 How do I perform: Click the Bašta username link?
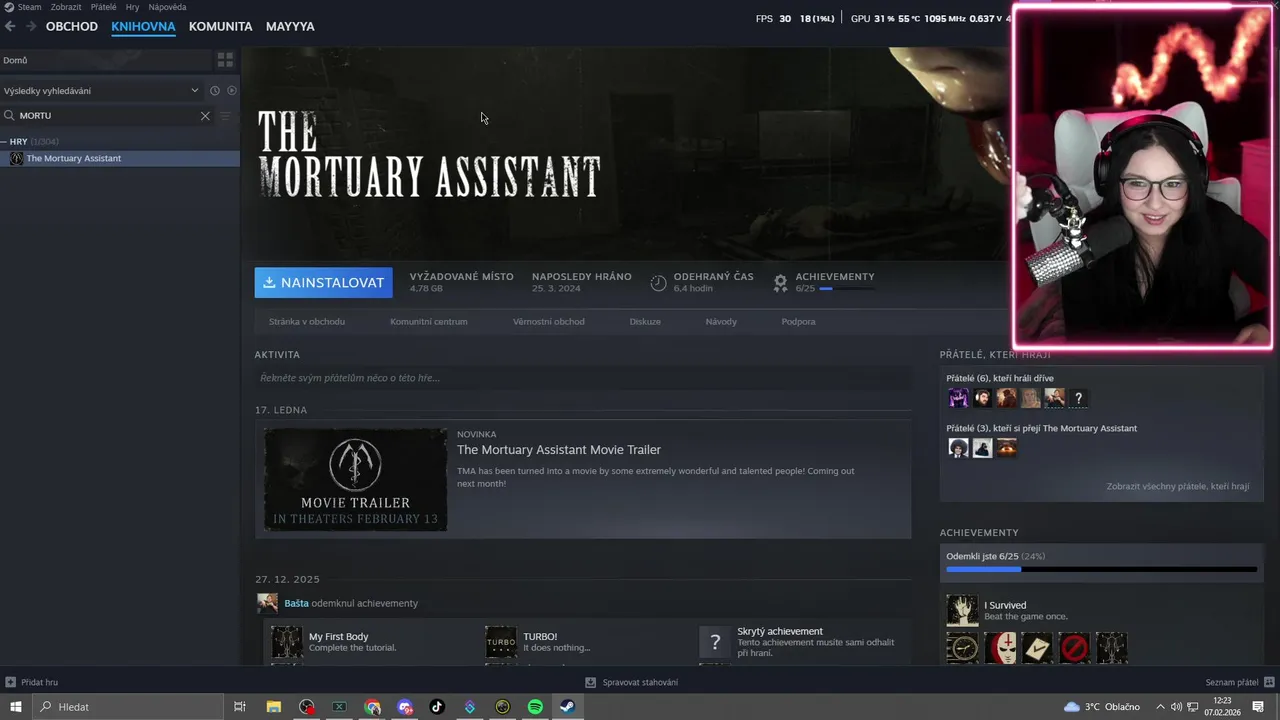point(296,603)
